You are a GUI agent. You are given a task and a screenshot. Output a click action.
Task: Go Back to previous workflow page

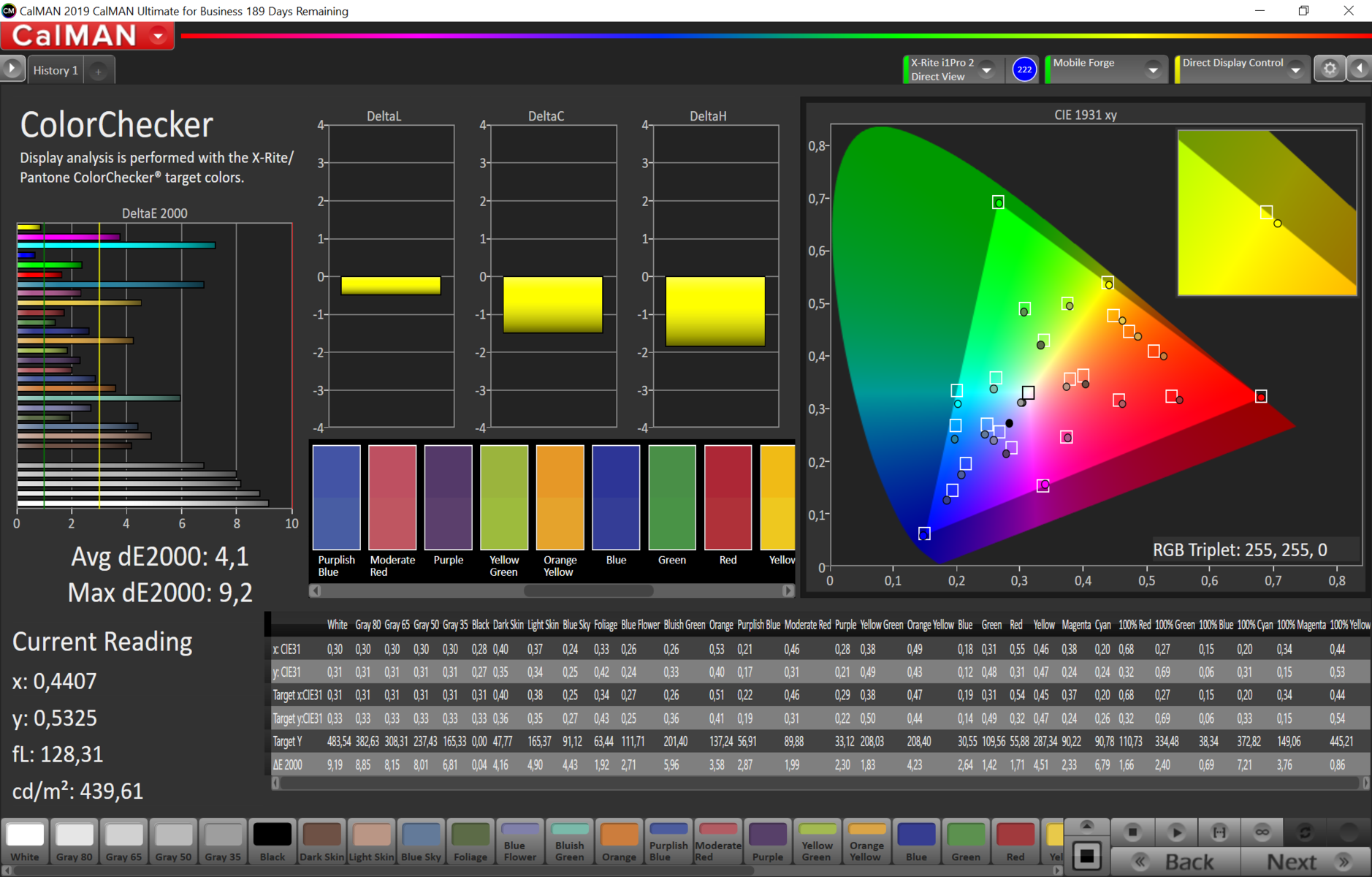tap(1175, 862)
